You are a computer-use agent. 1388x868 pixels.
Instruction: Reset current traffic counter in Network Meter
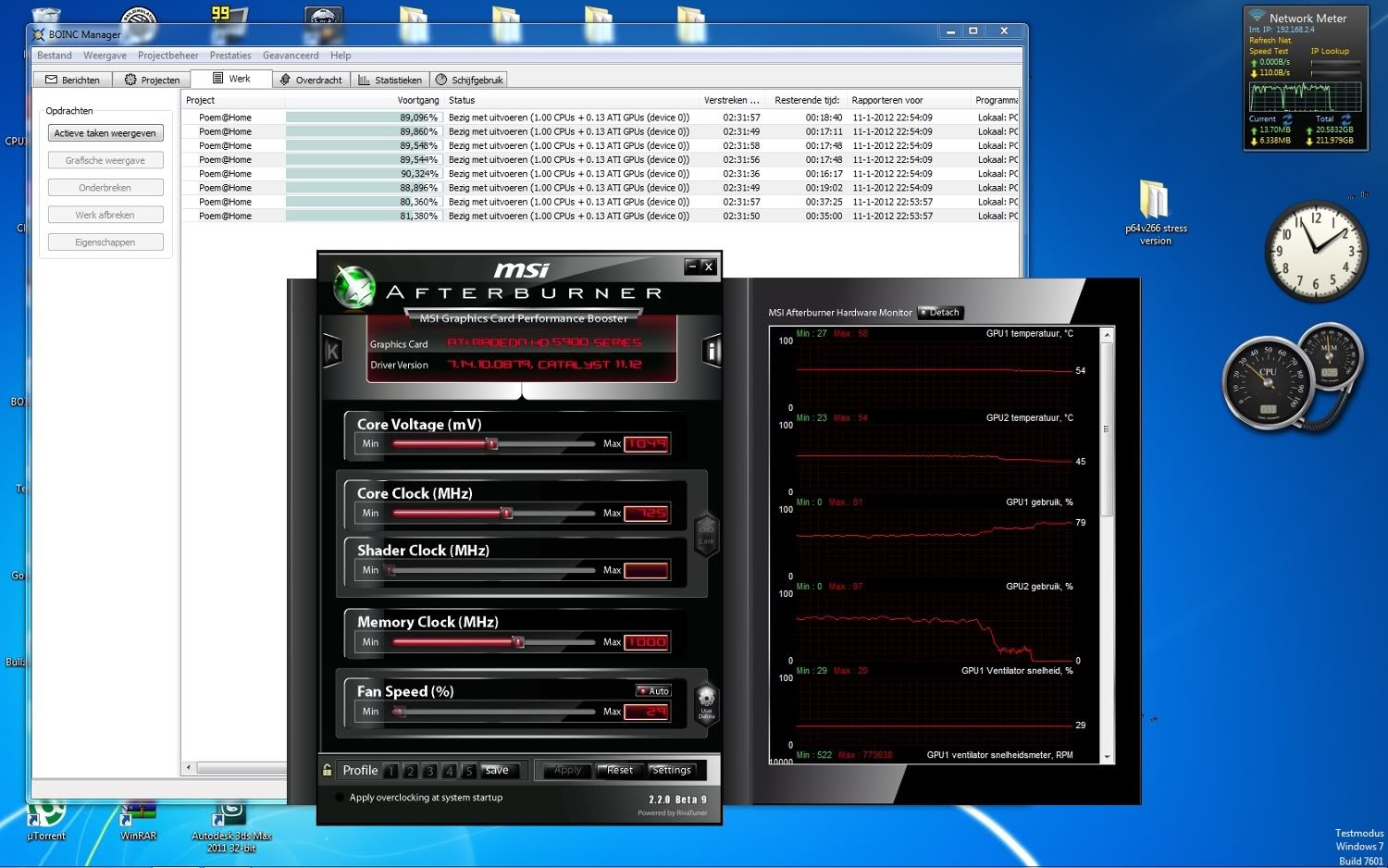click(x=1287, y=119)
